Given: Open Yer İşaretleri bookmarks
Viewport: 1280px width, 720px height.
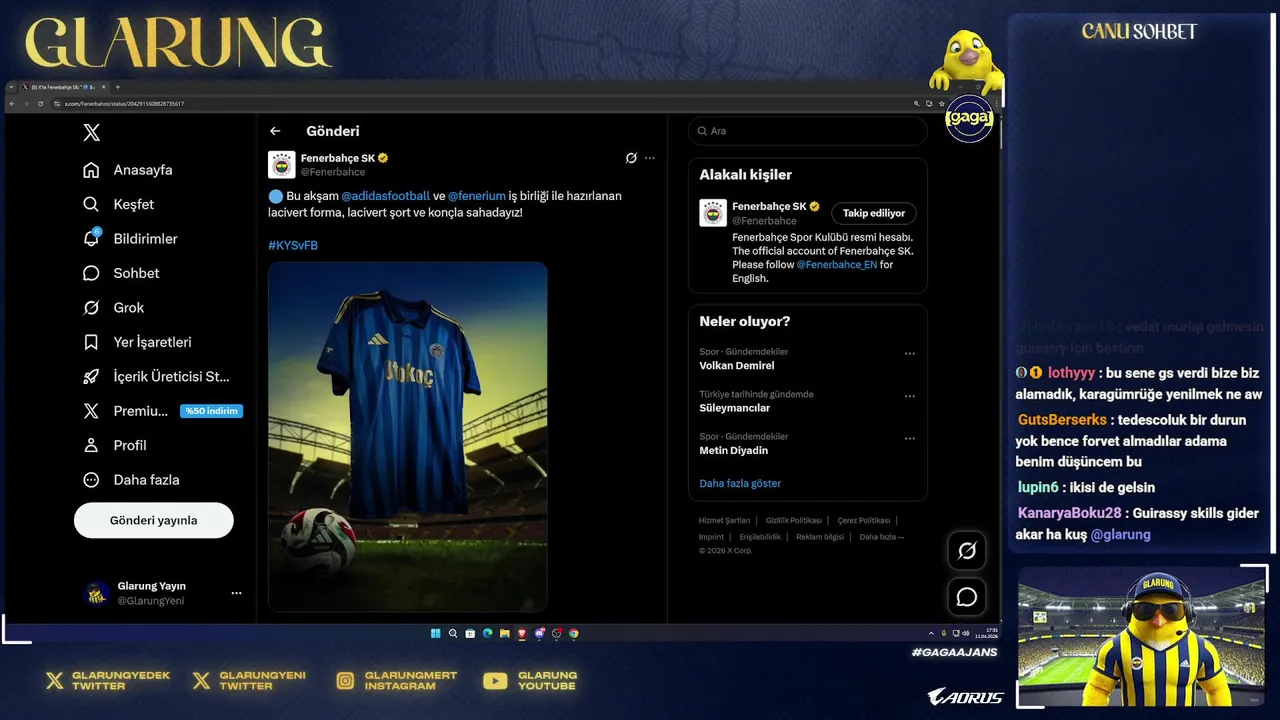Looking at the screenshot, I should click(137, 342).
